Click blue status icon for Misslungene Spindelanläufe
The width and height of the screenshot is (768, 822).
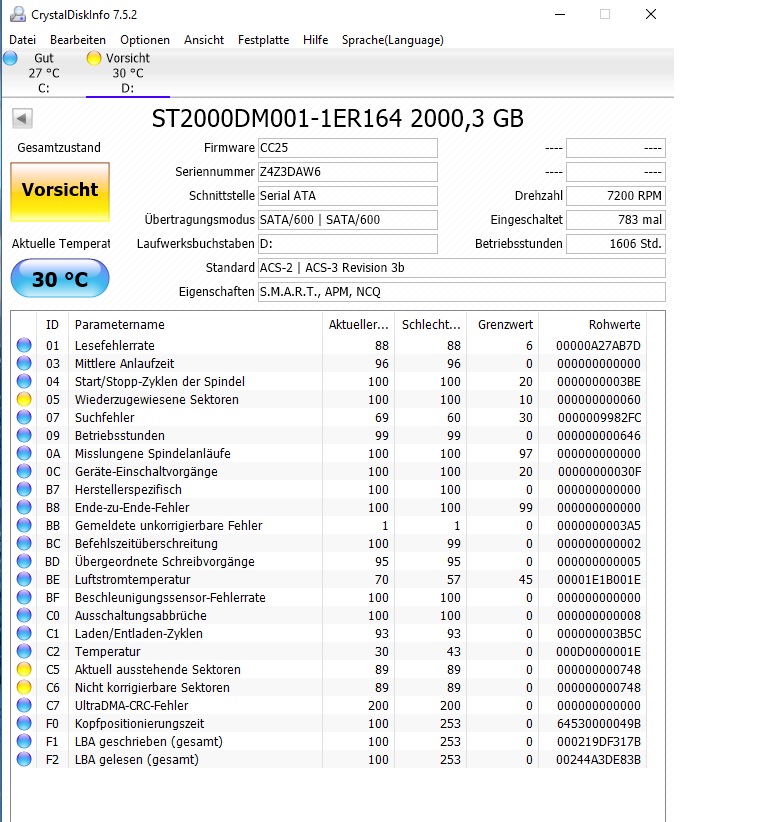click(24, 453)
